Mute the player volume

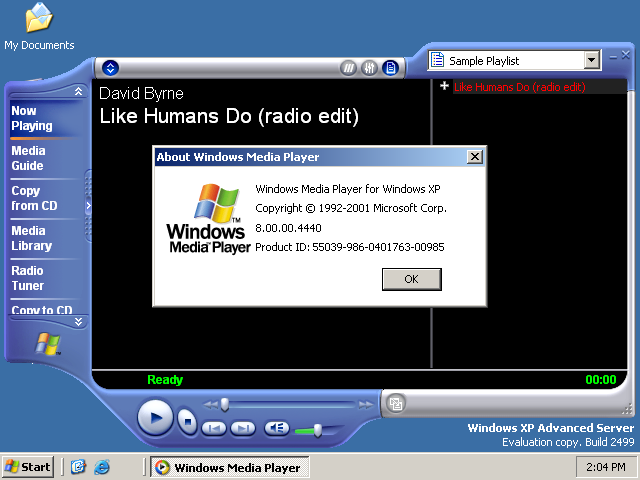[277, 428]
